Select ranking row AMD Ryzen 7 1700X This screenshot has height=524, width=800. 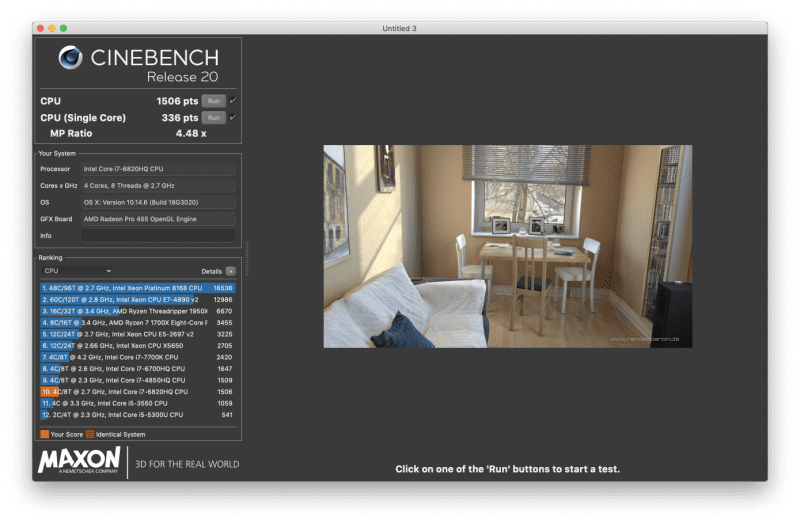[138, 323]
